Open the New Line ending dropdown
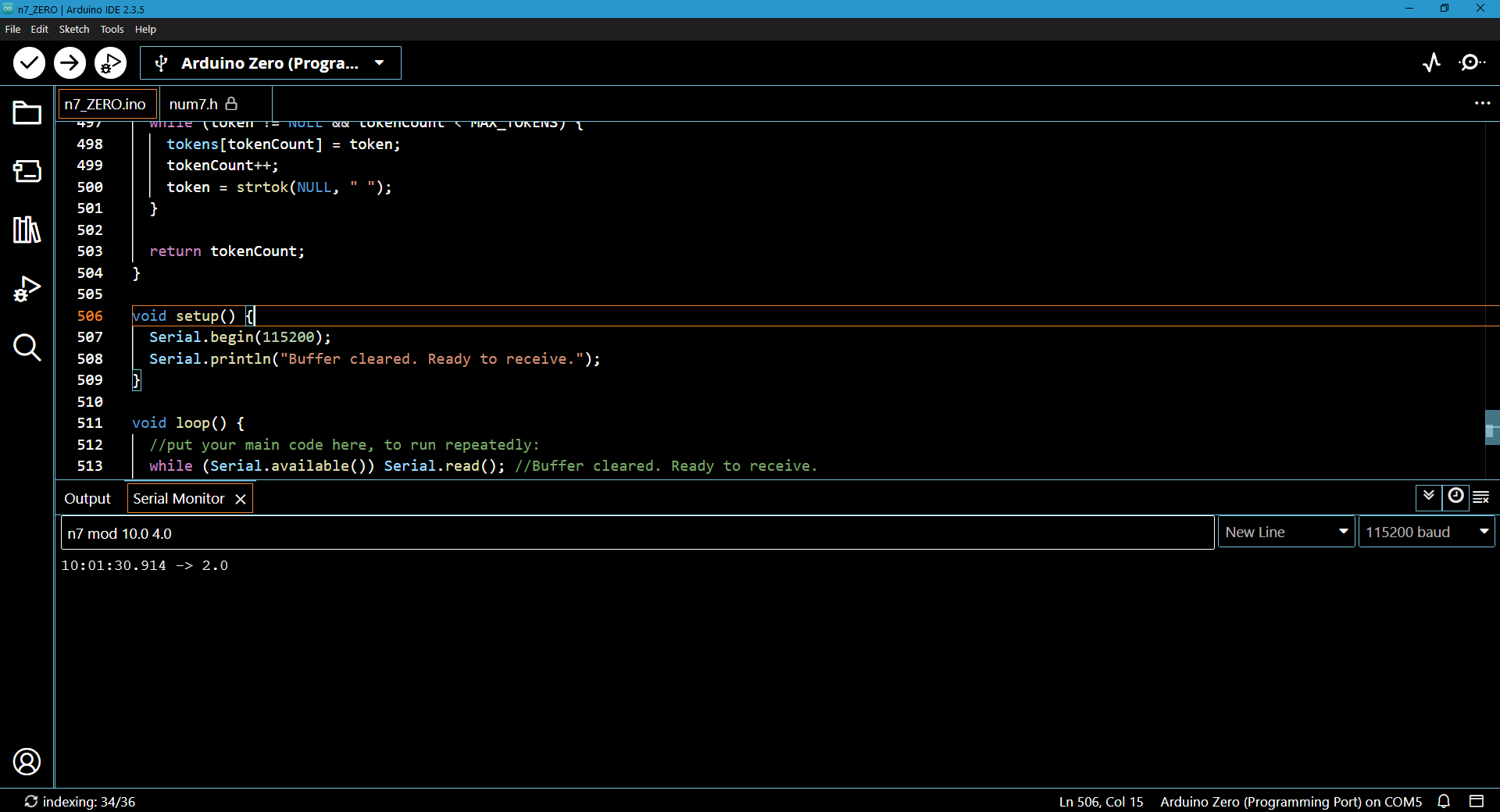This screenshot has width=1500, height=812. point(1286,532)
